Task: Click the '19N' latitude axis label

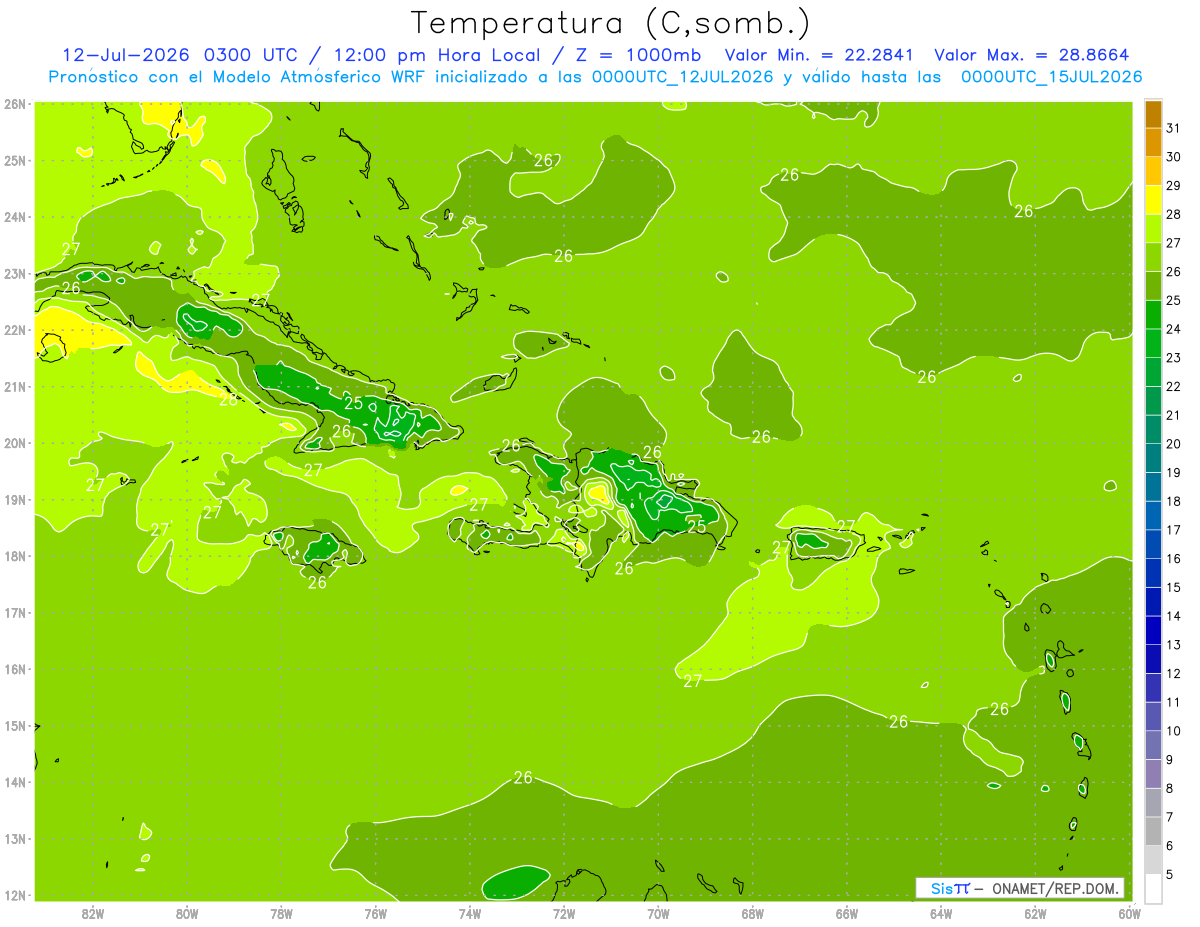Action: pyautogui.click(x=14, y=499)
